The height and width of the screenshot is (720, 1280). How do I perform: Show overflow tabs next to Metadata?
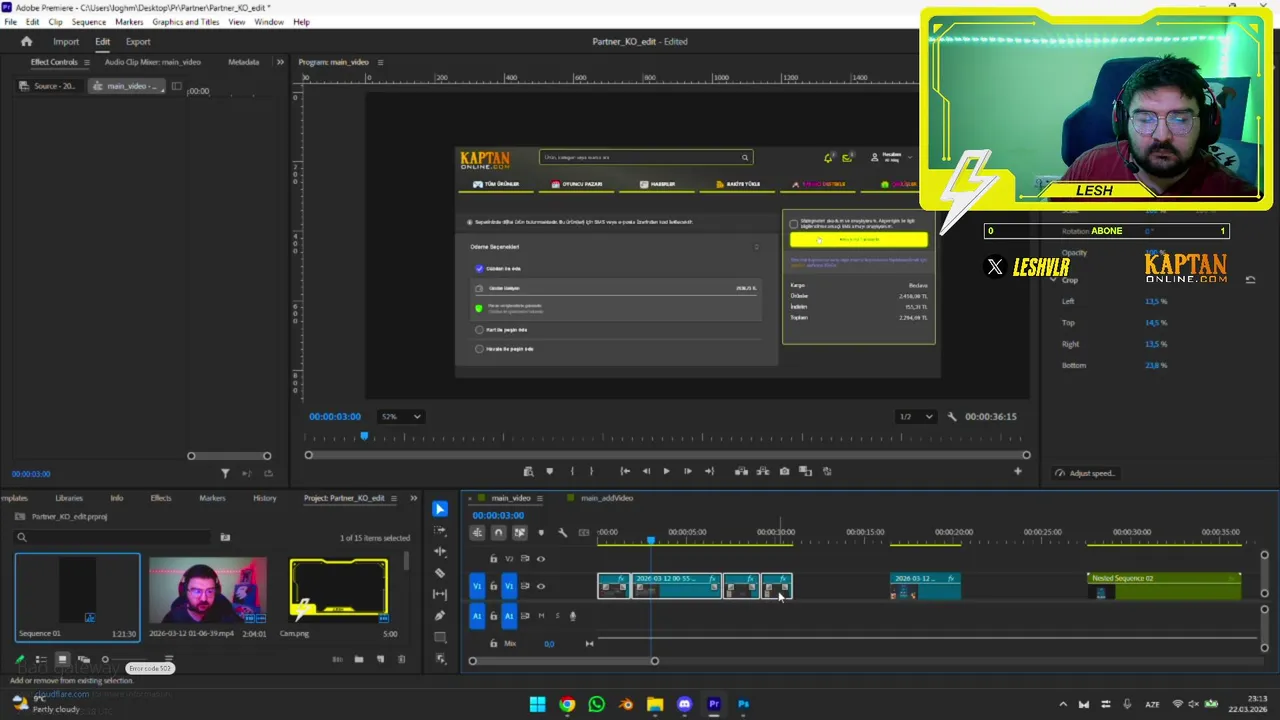tap(280, 62)
